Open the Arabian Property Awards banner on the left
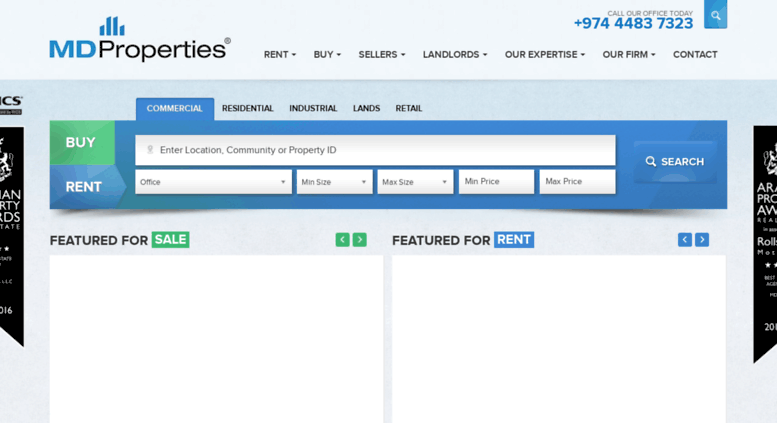Image resolution: width=777 pixels, height=423 pixels. pos(11,235)
